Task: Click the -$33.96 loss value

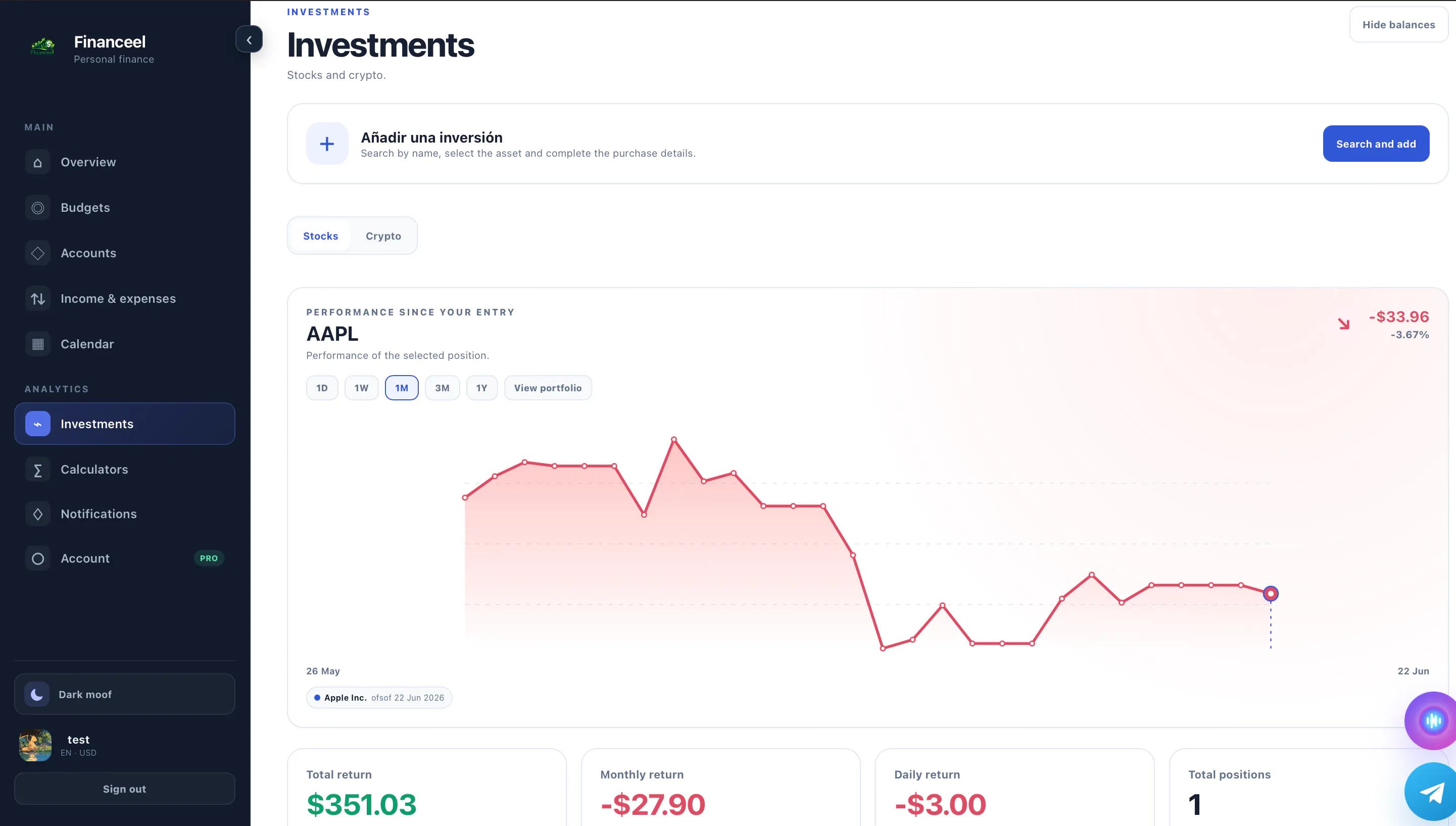Action: [1399, 316]
